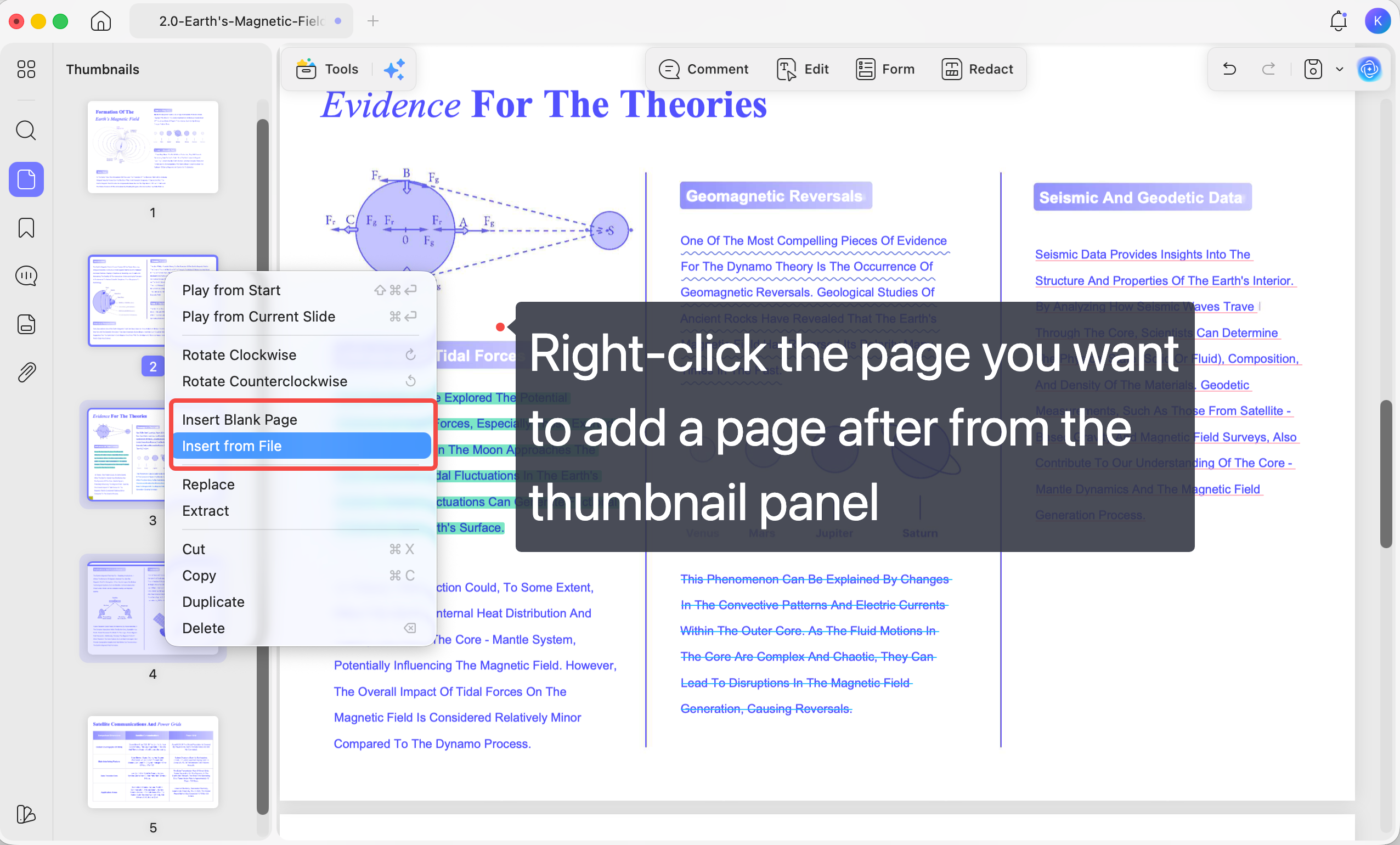
Task: Open a new tab with plus icon
Action: tap(372, 21)
